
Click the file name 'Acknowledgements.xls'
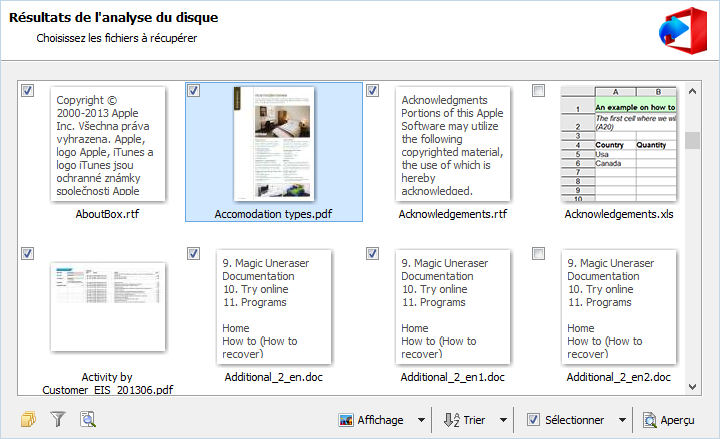coord(619,214)
